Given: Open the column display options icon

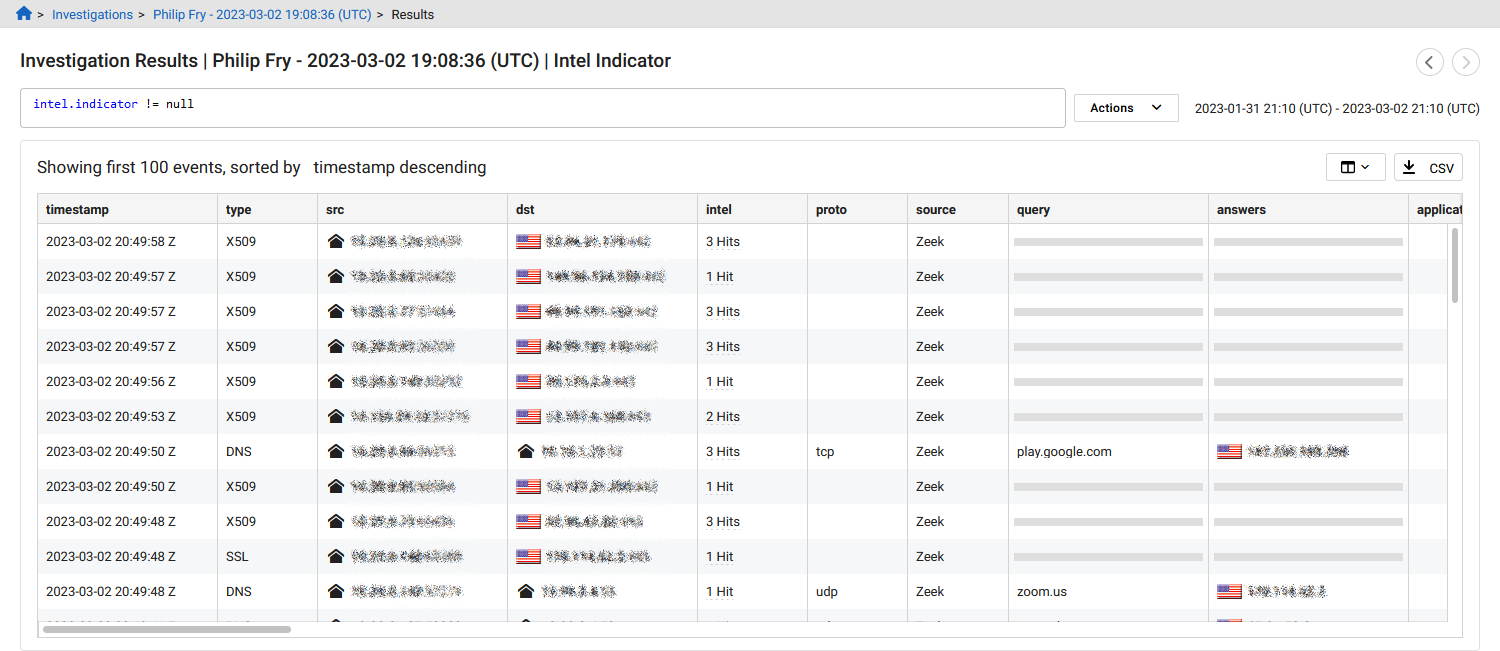Looking at the screenshot, I should [1350, 167].
